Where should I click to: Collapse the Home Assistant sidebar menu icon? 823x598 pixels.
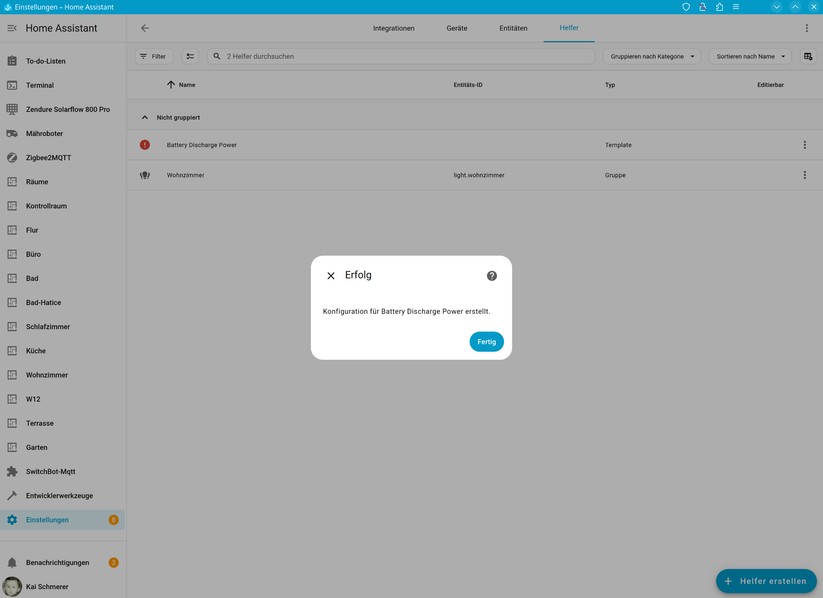pos(12,28)
